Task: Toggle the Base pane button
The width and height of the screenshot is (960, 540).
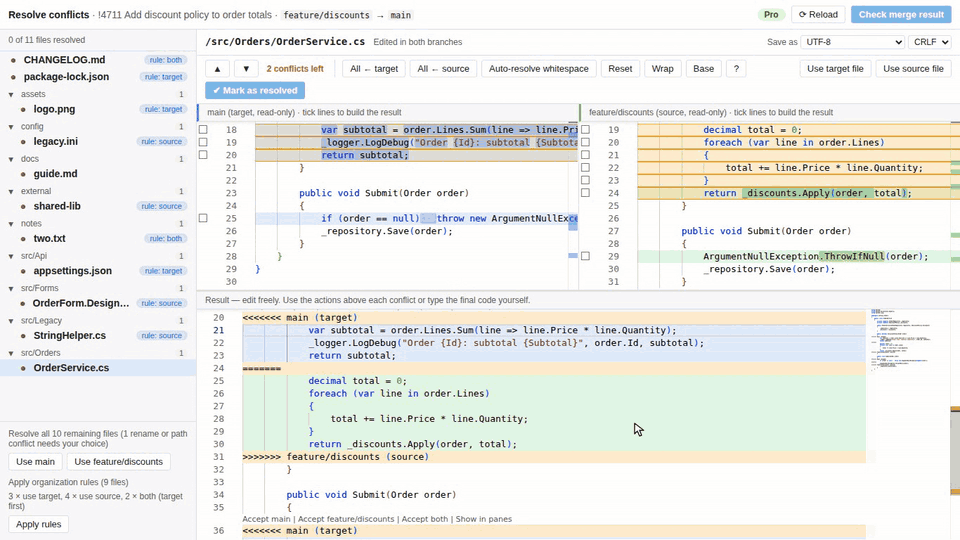Action: point(703,69)
